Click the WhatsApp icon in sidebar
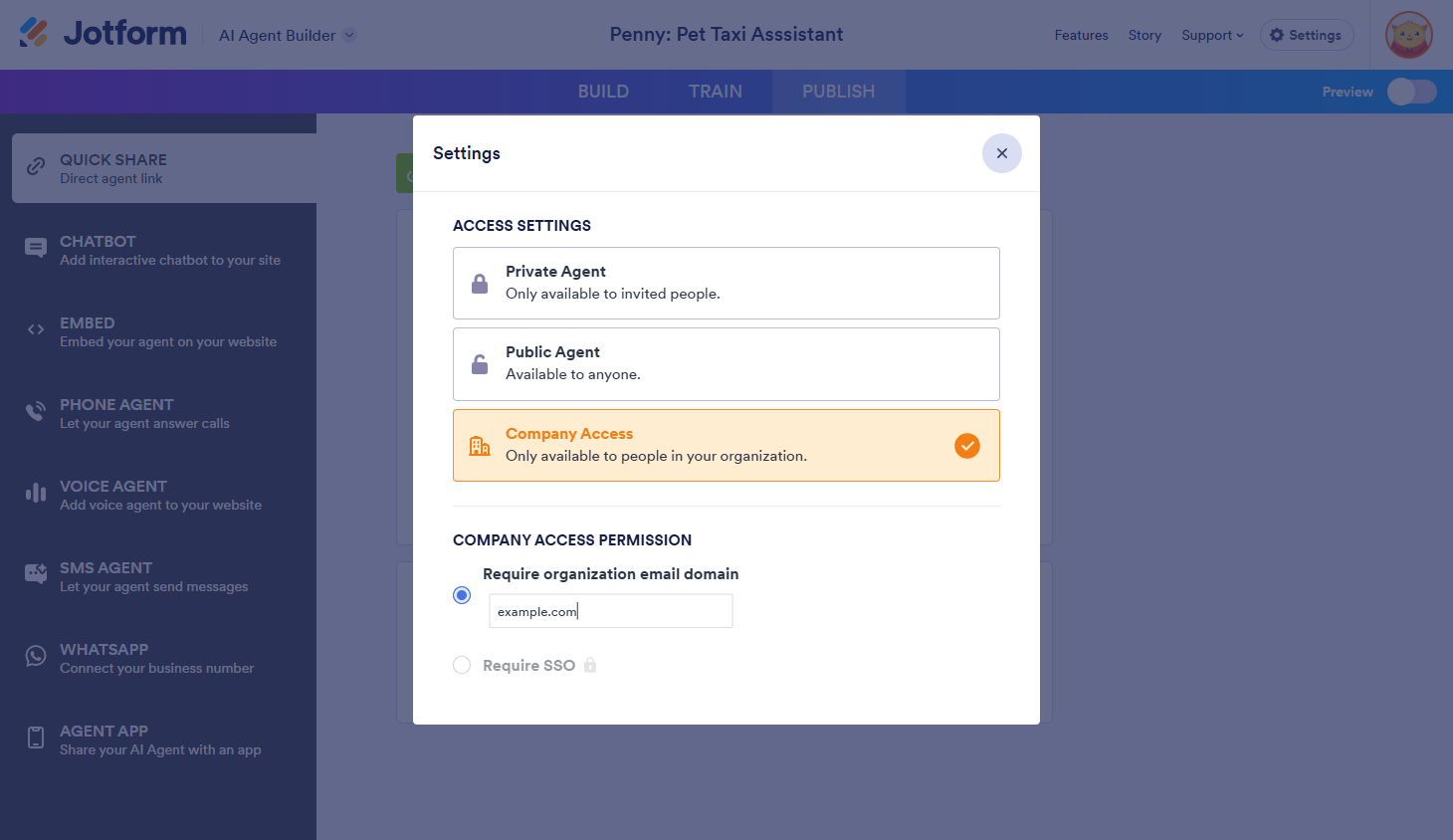The height and width of the screenshot is (840, 1453). 36,657
